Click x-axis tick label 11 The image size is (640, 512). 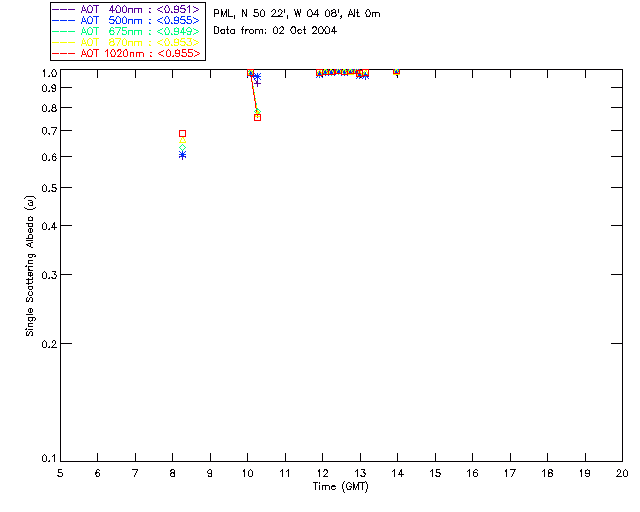[x=285, y=473]
